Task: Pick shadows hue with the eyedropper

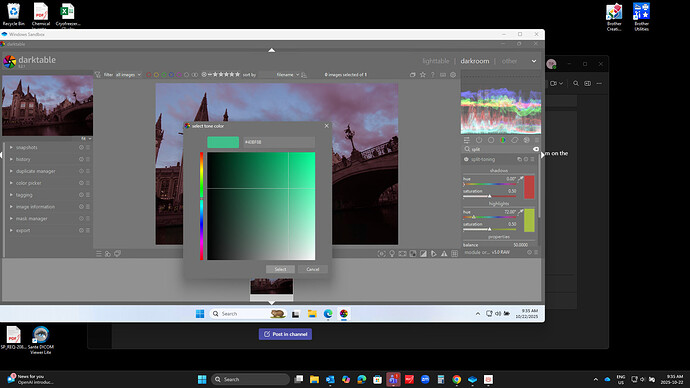Action: pyautogui.click(x=521, y=179)
